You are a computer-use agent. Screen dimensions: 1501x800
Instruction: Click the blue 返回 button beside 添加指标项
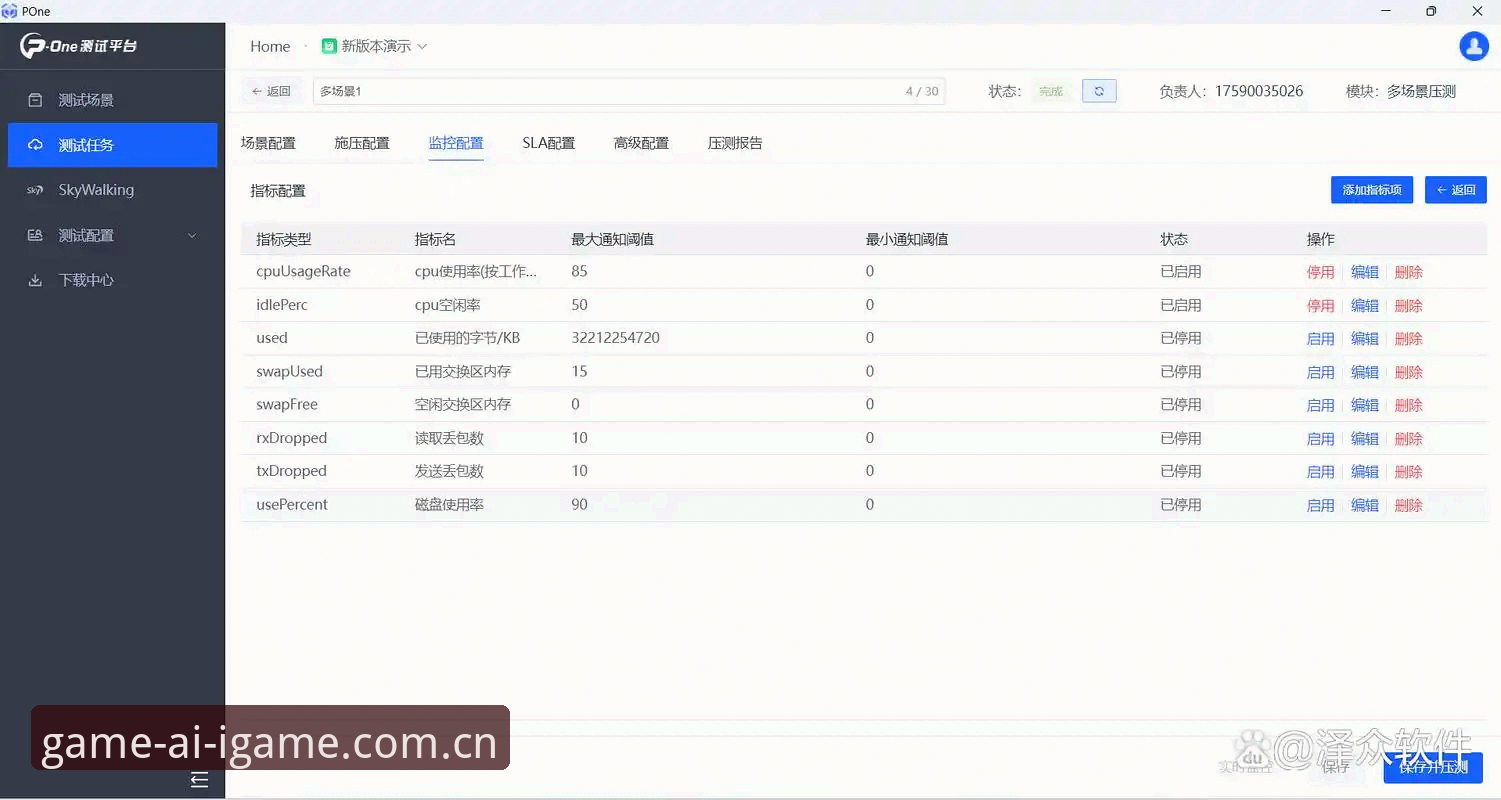(1456, 190)
